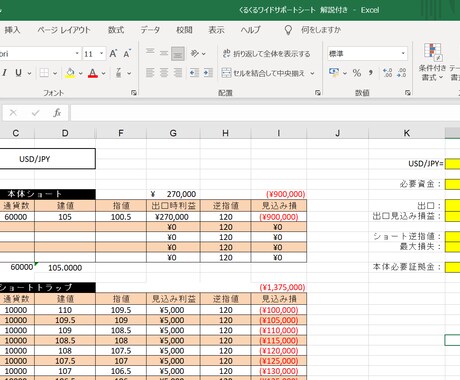Viewport: 460px width, 380px height.
Task: Open the ページ レイアウト tab
Action: pos(64,30)
